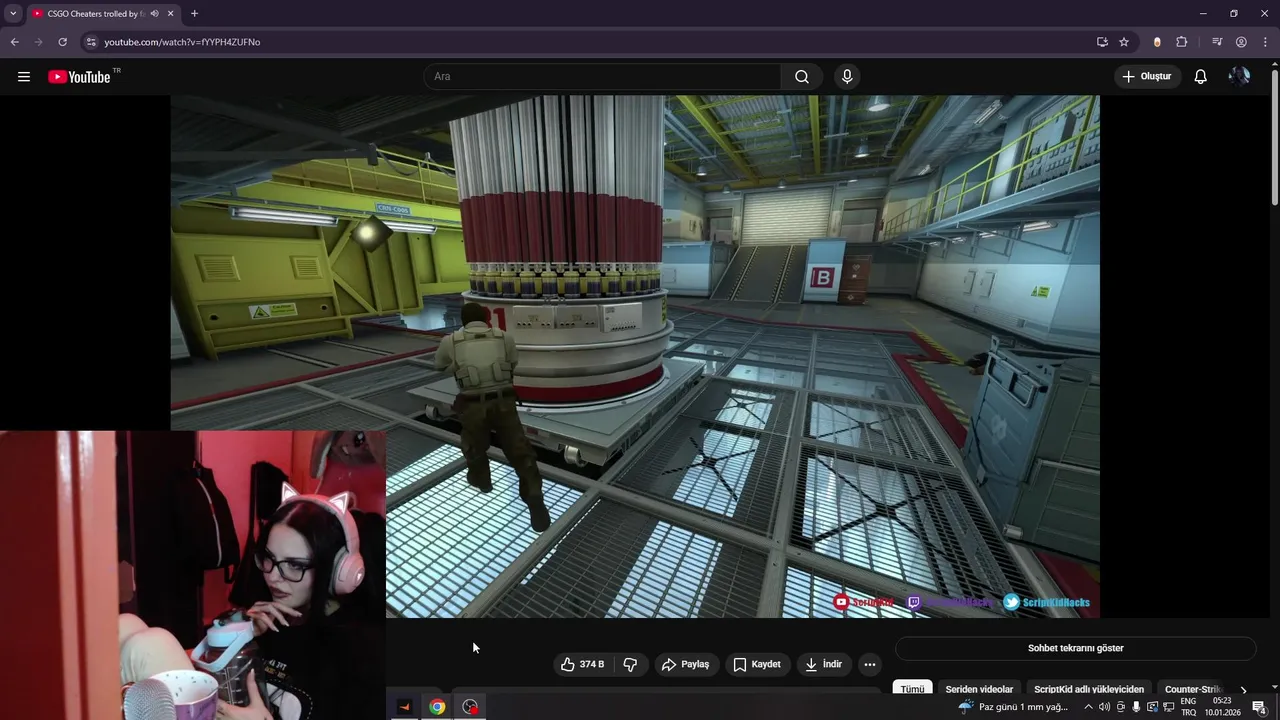This screenshot has height=720, width=1280.
Task: Reload the page
Action: [62, 42]
